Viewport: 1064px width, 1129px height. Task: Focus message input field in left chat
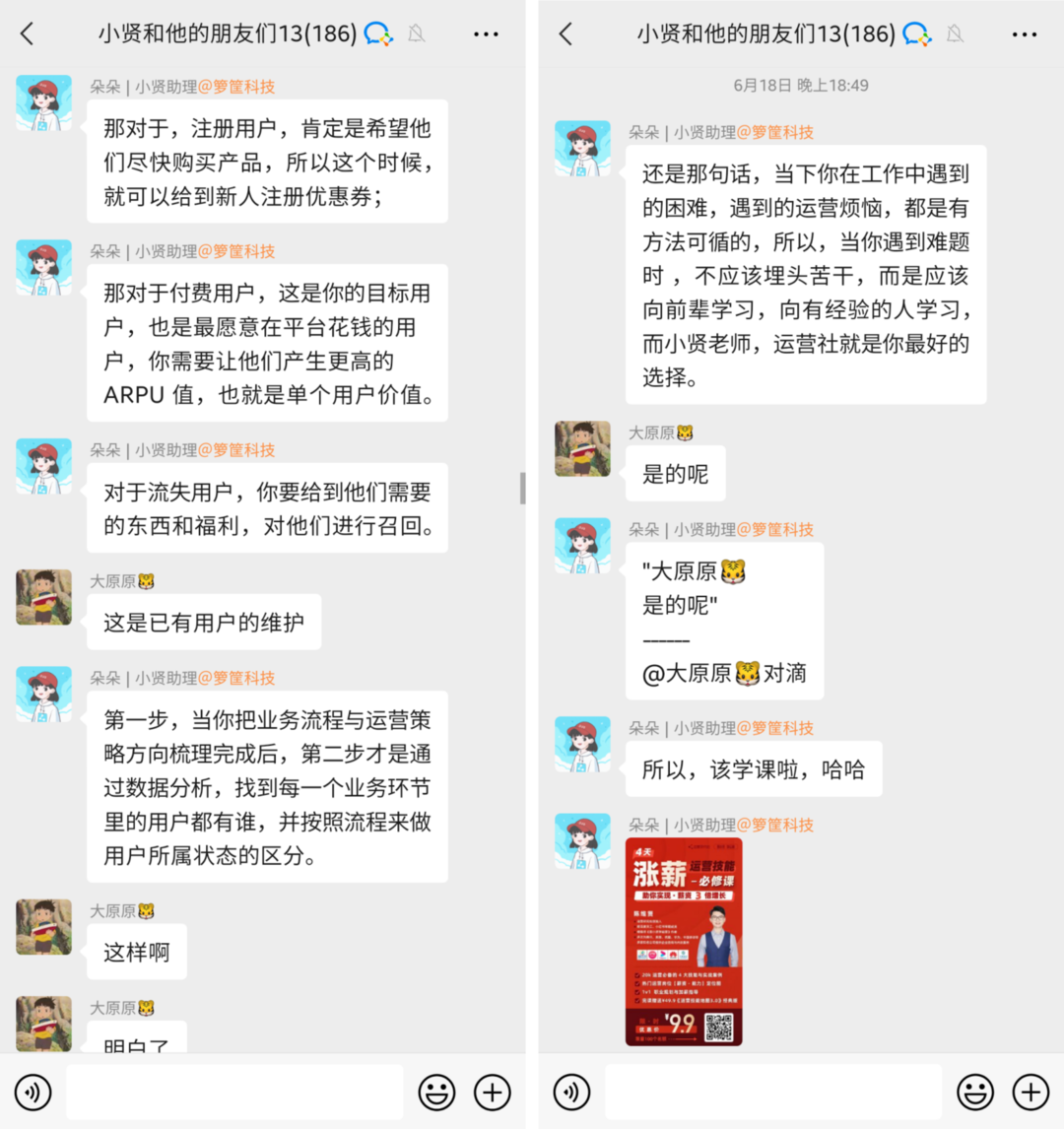[x=234, y=1093]
